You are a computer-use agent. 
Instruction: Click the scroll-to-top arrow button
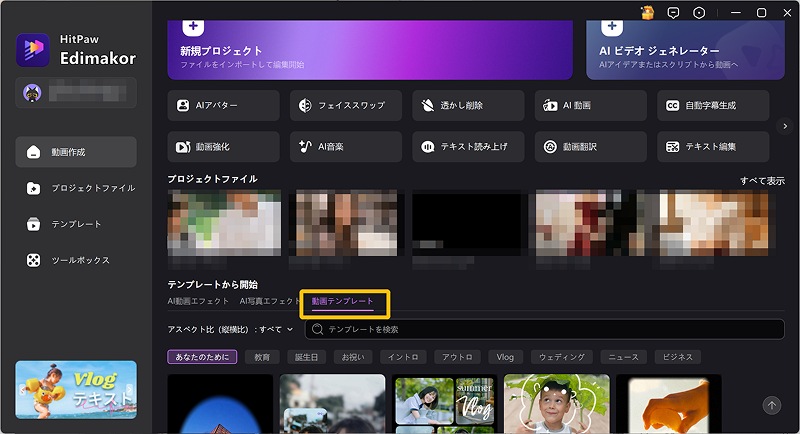pos(771,405)
